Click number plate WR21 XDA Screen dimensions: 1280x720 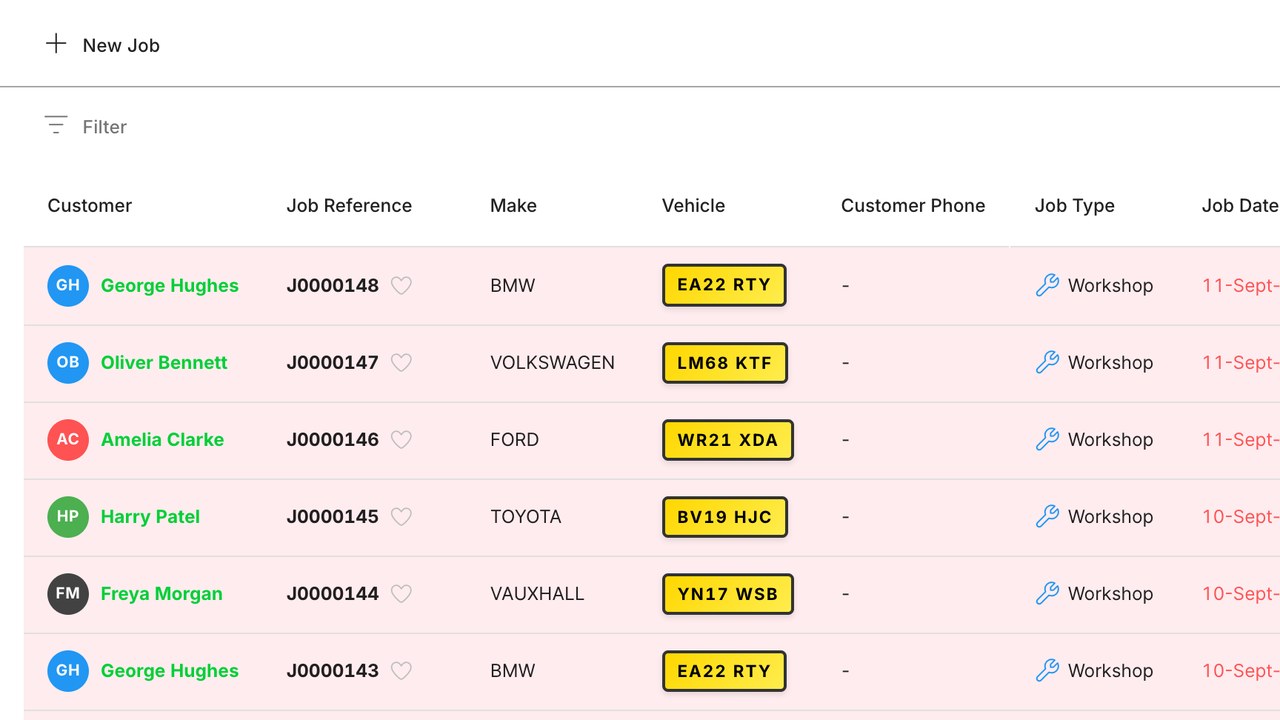click(x=728, y=440)
